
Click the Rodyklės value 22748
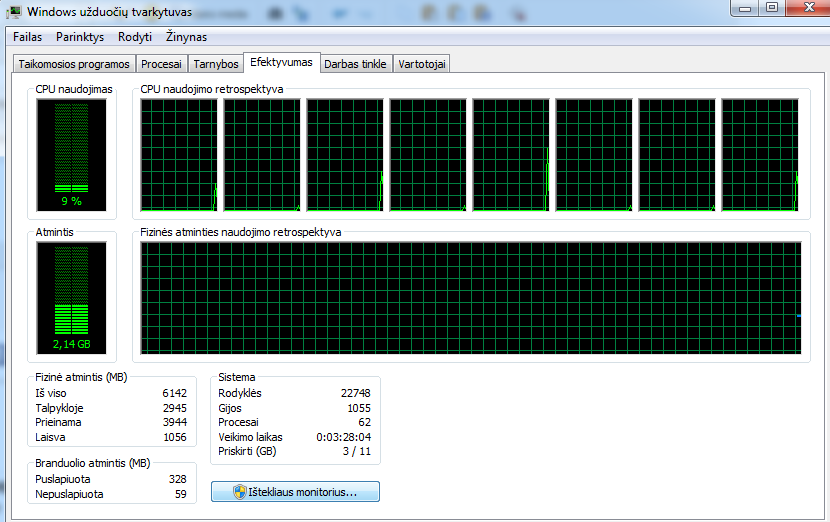(x=356, y=393)
